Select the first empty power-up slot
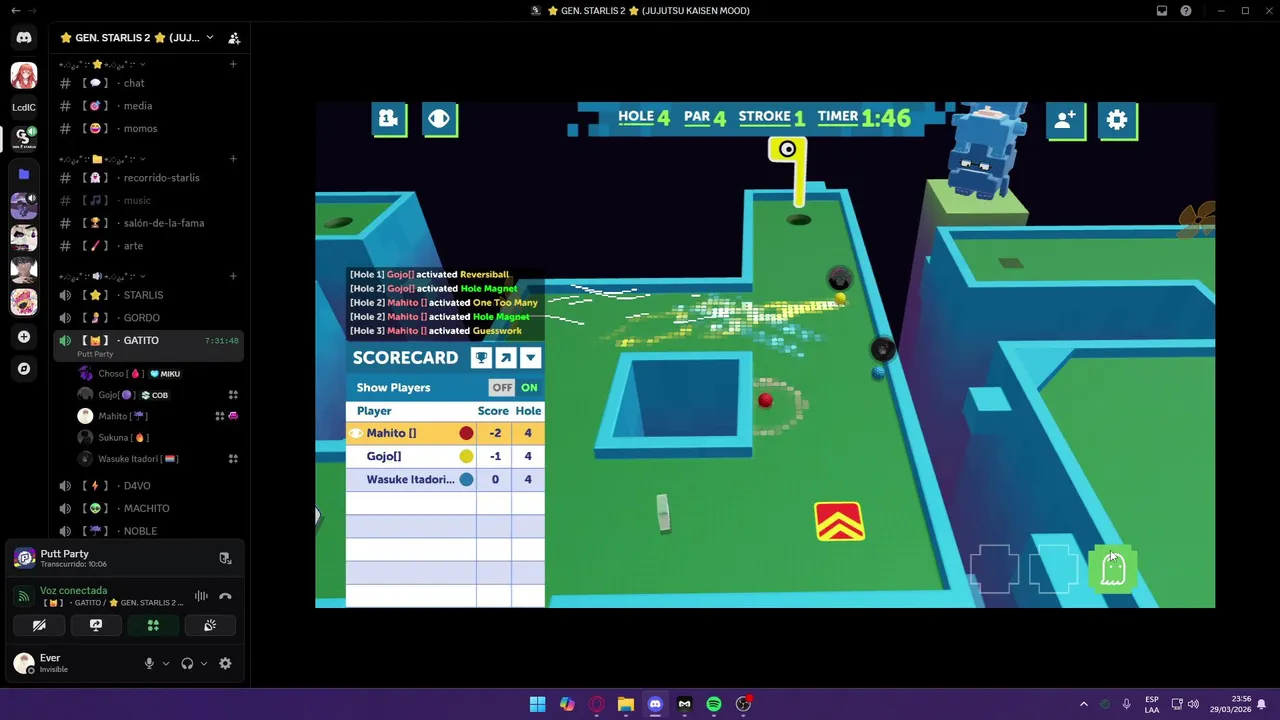 coord(994,569)
